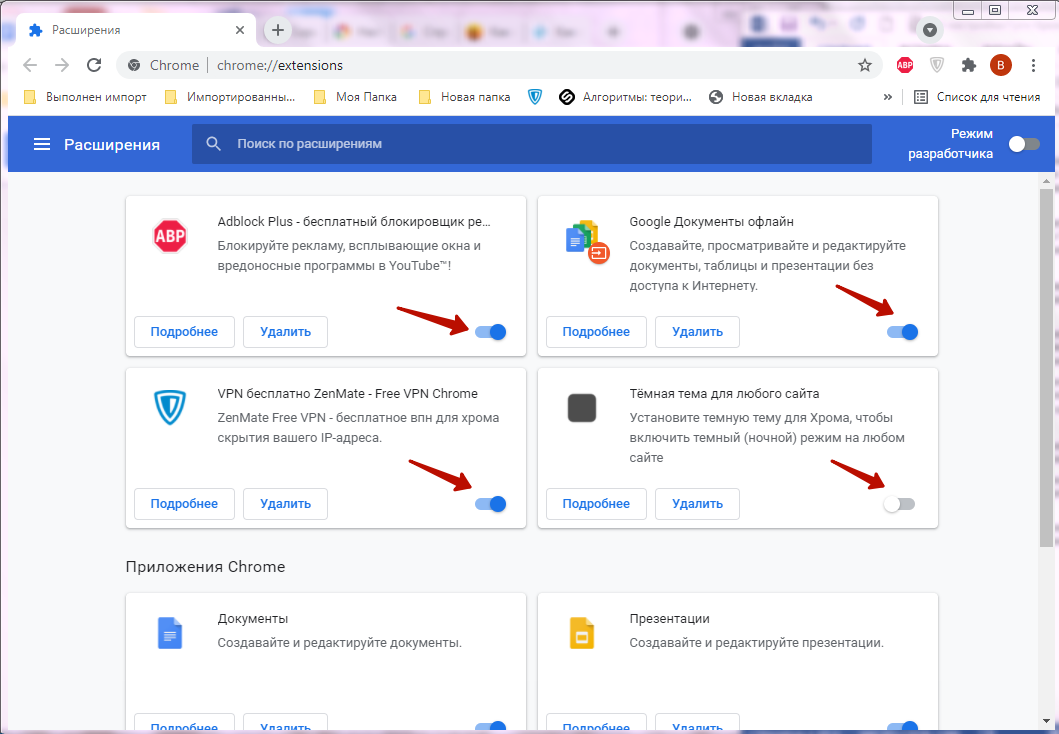Click the page's vertical scrollbar thumb
Image resolution: width=1059 pixels, height=734 pixels.
coord(1046,367)
